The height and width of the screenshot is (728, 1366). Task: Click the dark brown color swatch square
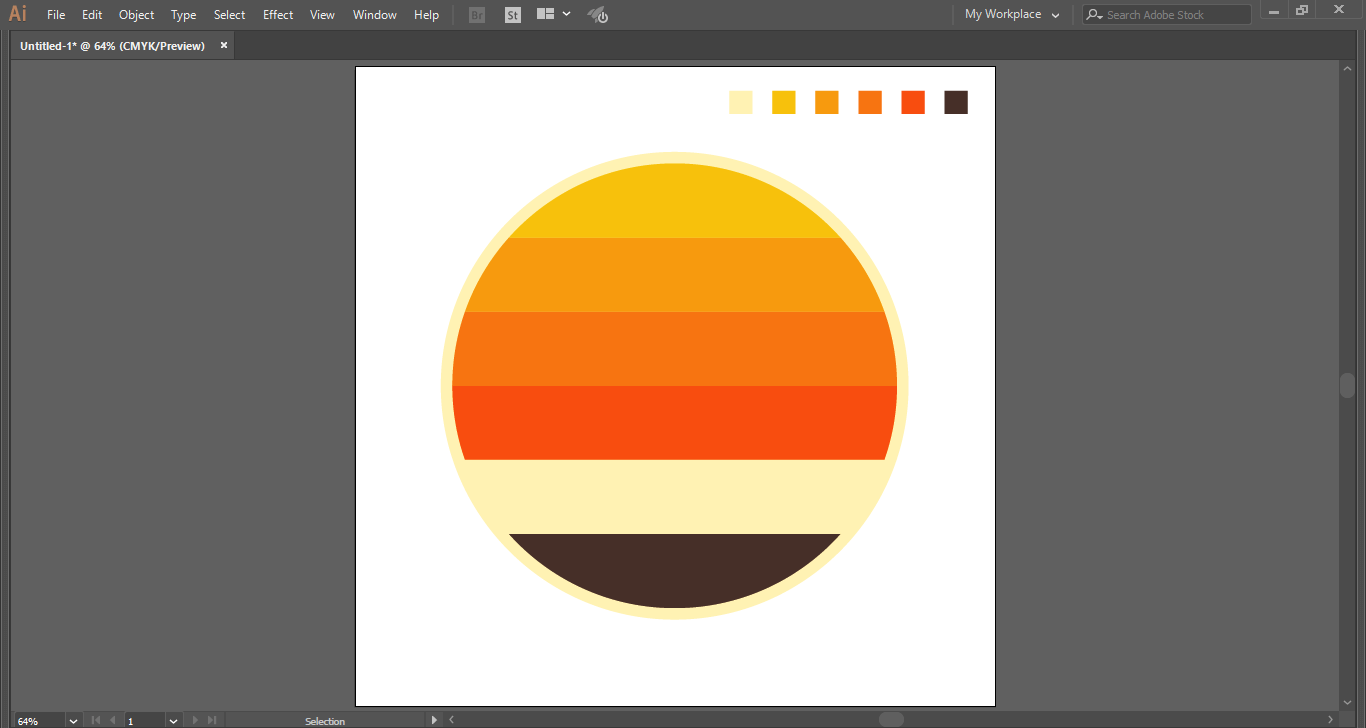[x=956, y=102]
